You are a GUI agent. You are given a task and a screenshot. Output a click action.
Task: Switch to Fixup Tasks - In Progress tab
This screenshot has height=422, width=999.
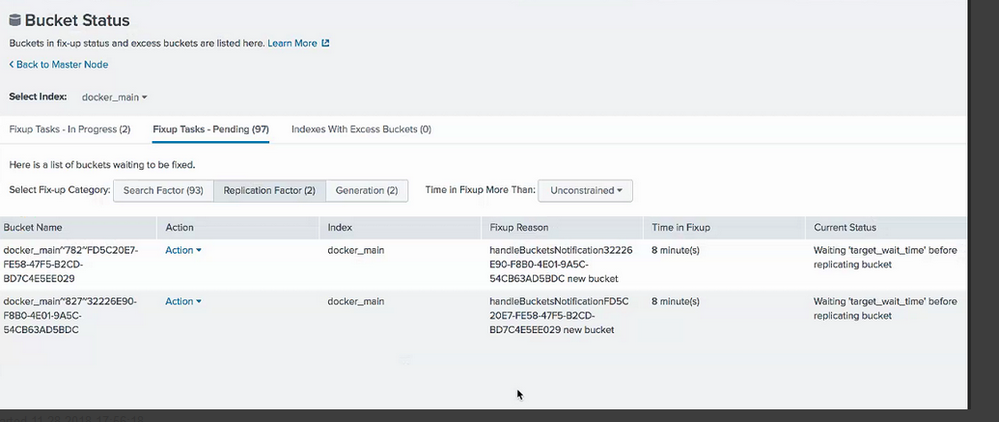pyautogui.click(x=70, y=129)
